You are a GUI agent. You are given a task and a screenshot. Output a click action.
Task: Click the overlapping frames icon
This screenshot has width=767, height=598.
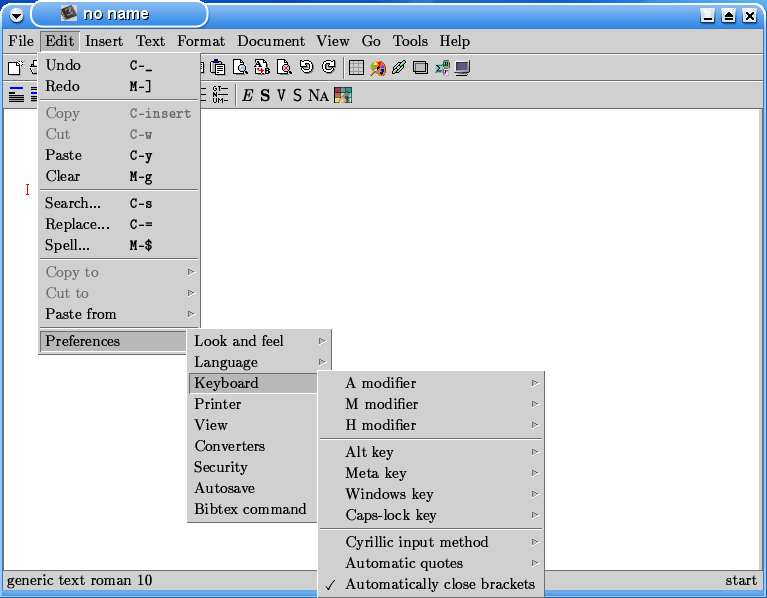point(420,67)
